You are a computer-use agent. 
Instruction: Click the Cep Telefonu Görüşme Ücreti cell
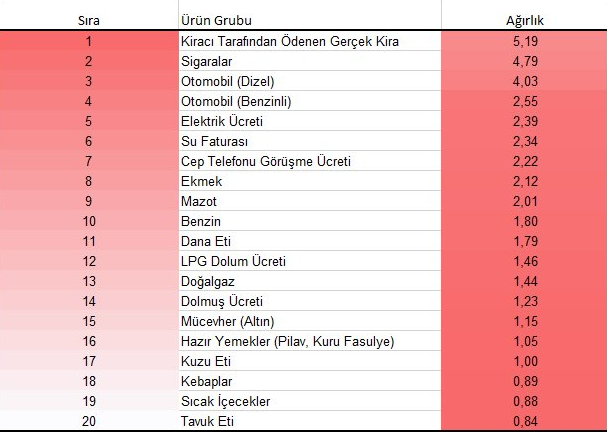pos(310,161)
